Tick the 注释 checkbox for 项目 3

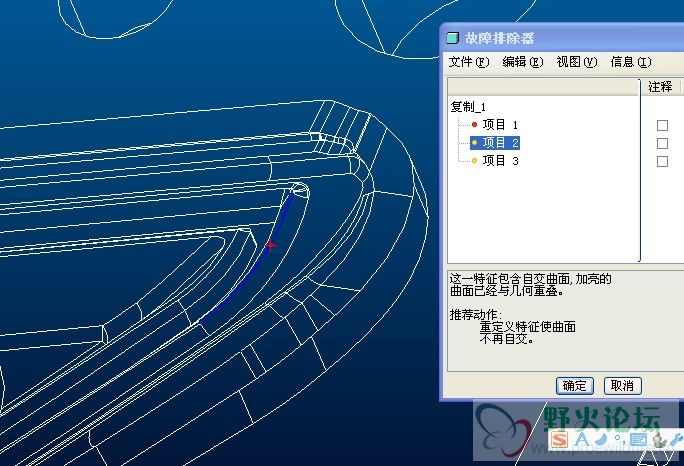click(x=662, y=161)
